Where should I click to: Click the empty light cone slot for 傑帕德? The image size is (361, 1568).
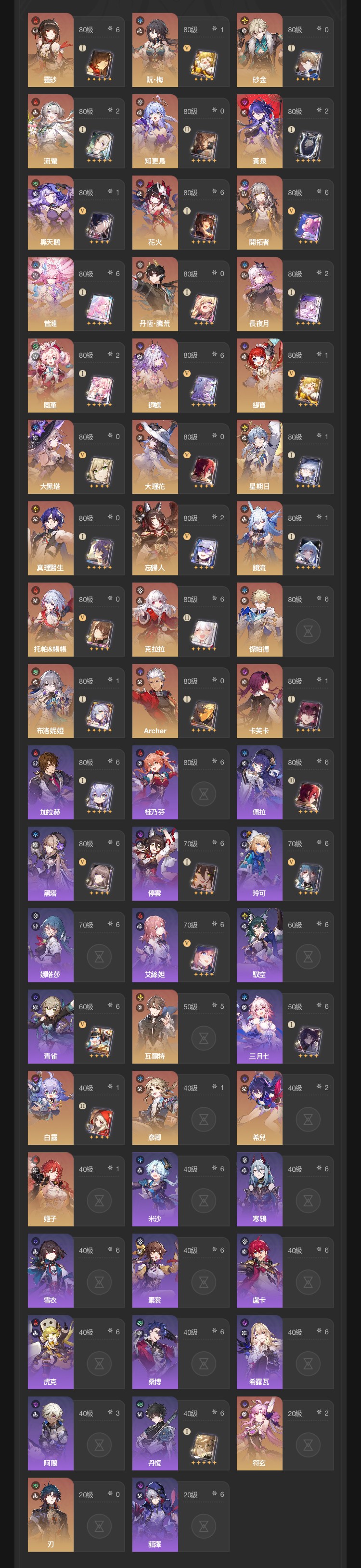click(x=308, y=631)
